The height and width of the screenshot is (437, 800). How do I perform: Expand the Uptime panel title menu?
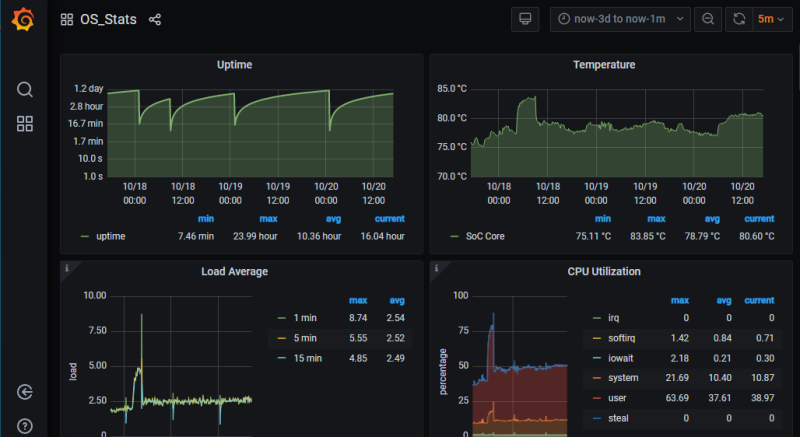pyautogui.click(x=235, y=65)
